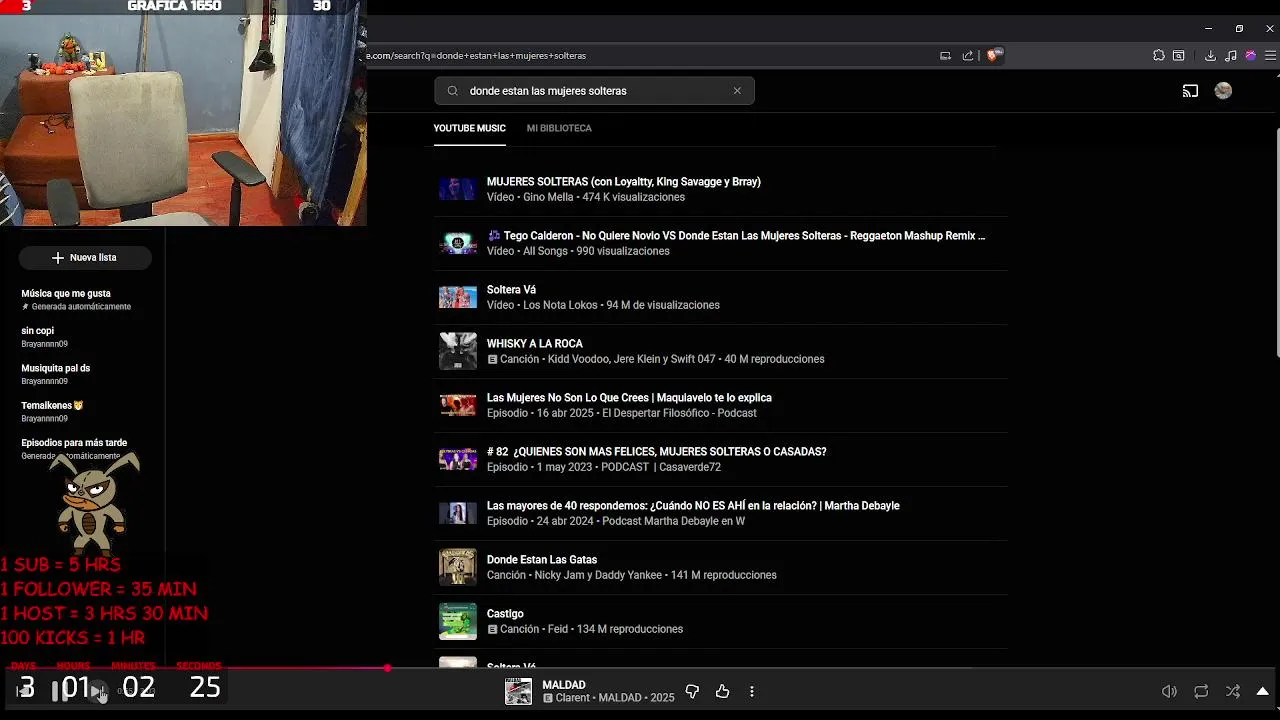Click the purple Leo assistant icon
Image resolution: width=1280 pixels, height=720 pixels.
click(1250, 56)
